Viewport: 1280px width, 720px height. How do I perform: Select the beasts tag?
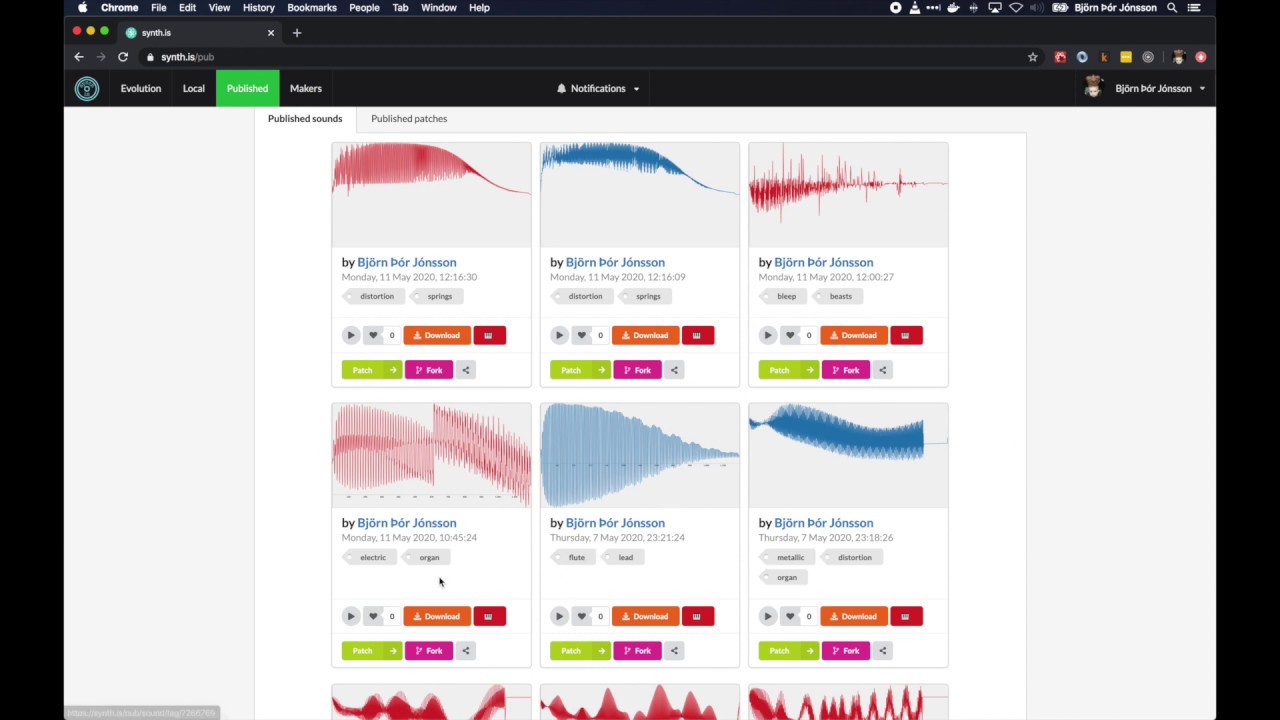[x=839, y=296]
